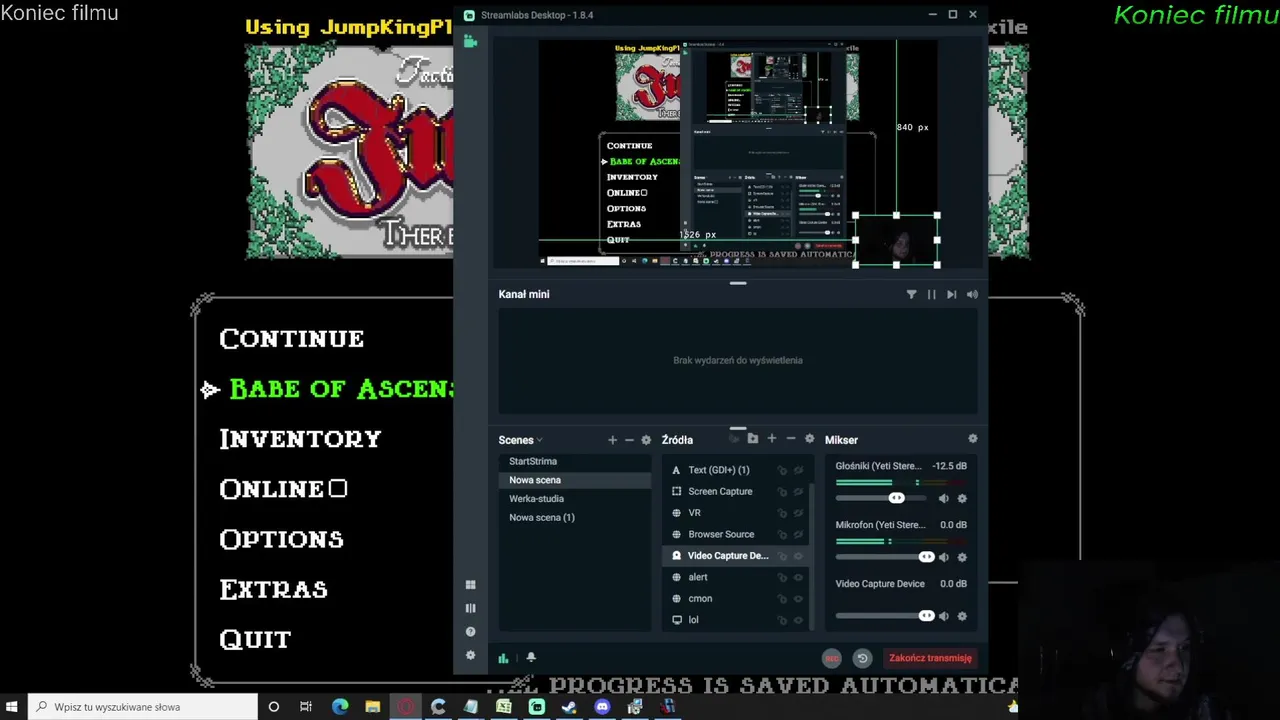This screenshot has height=720, width=1280.
Task: Remove the selected scene with minus icon
Action: (x=629, y=440)
